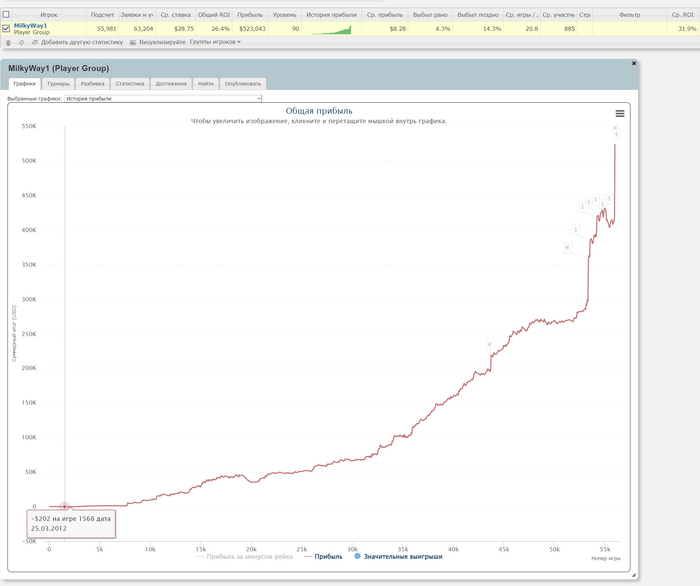Sort by the Ср. прибыль column header

(x=384, y=15)
